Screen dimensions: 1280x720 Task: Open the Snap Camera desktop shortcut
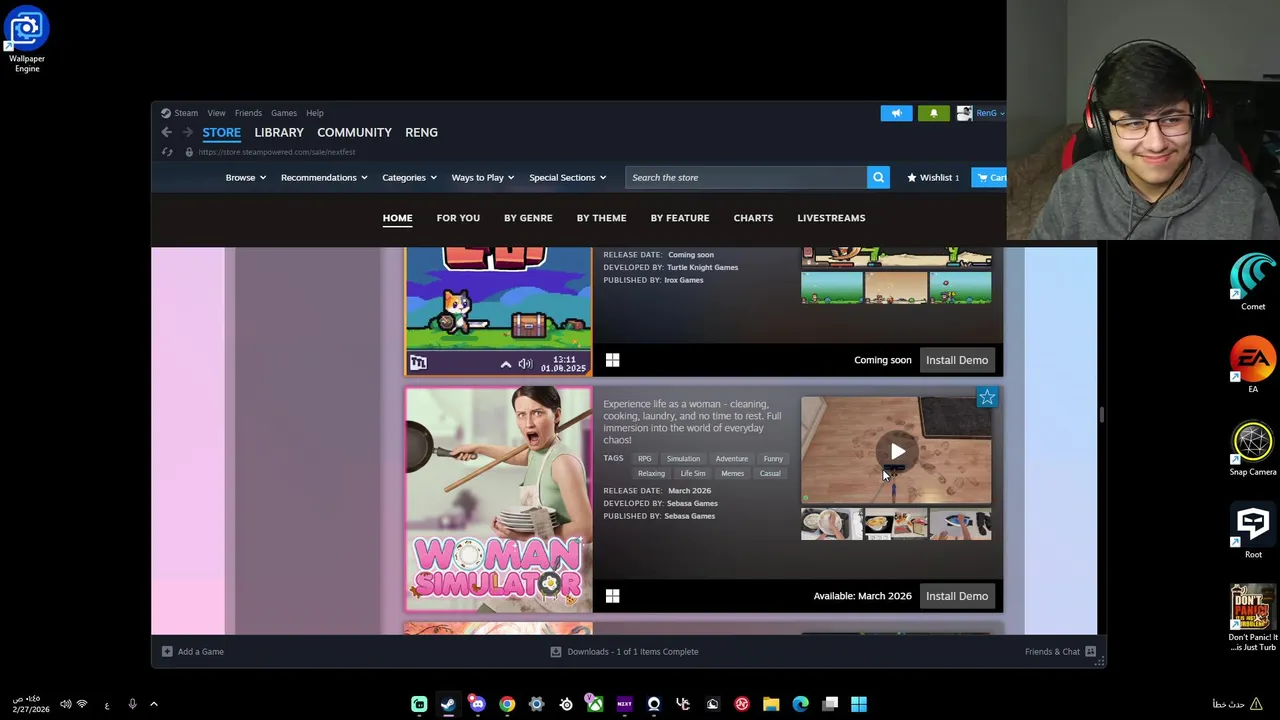1252,449
